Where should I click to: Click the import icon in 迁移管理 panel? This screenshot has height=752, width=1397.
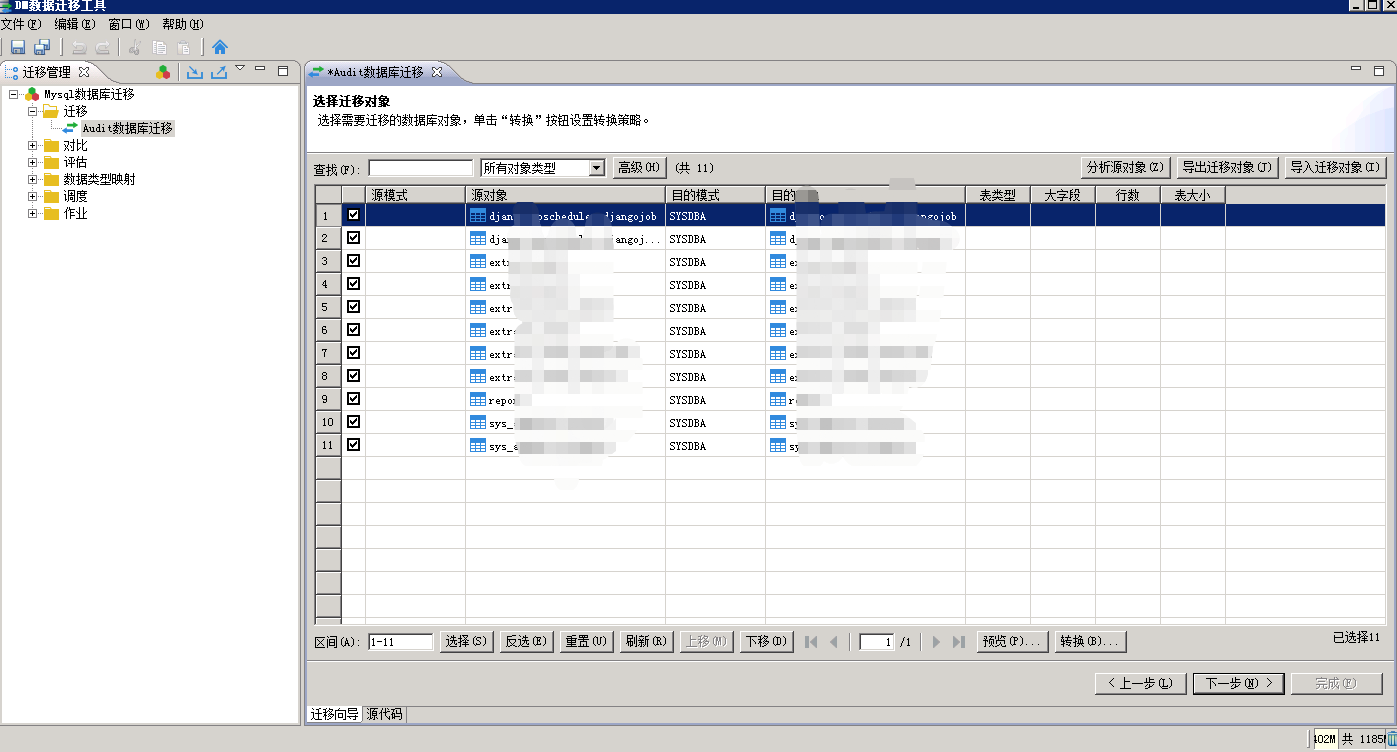point(195,72)
